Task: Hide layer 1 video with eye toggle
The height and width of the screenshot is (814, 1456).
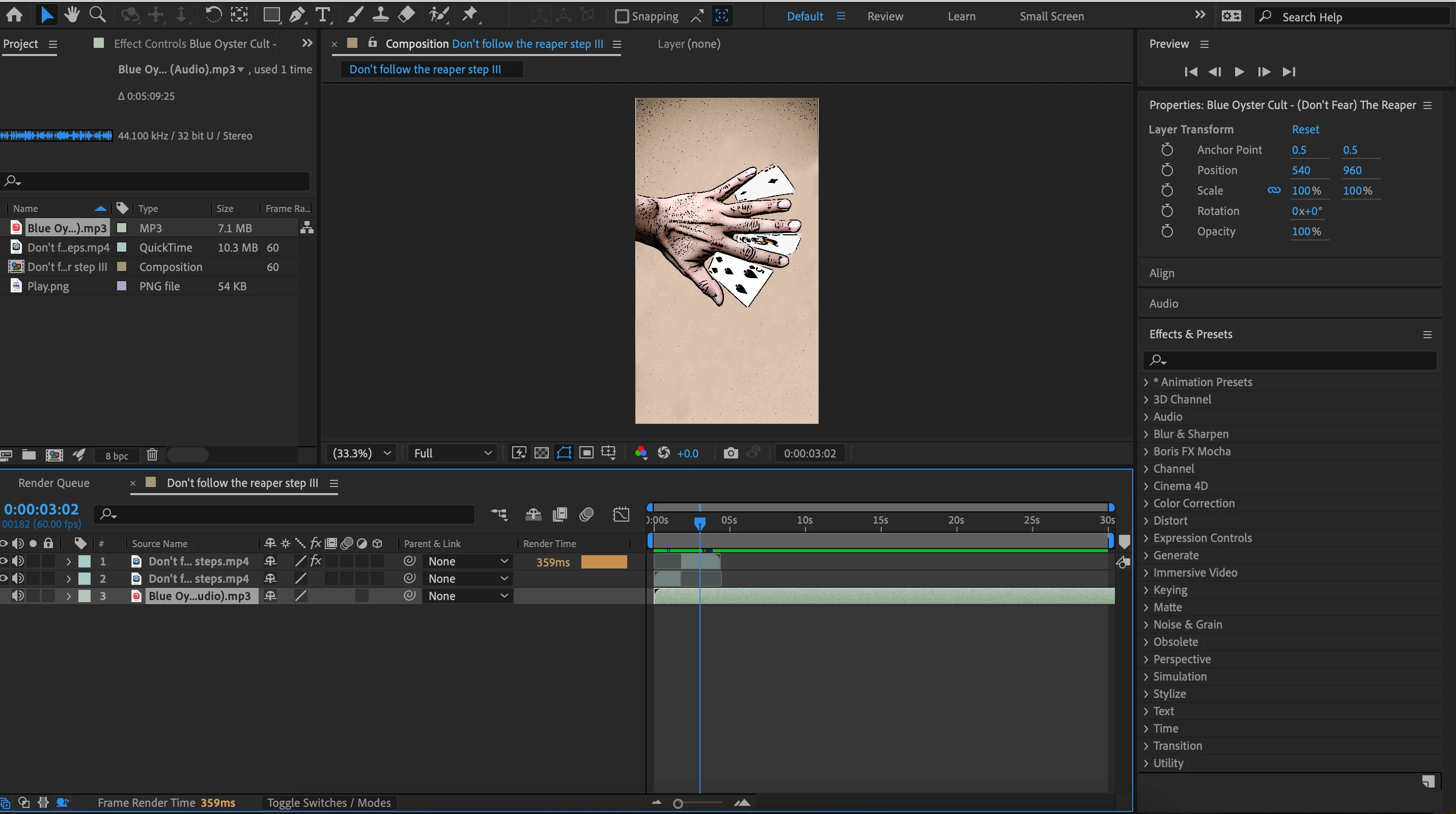Action: coord(4,561)
